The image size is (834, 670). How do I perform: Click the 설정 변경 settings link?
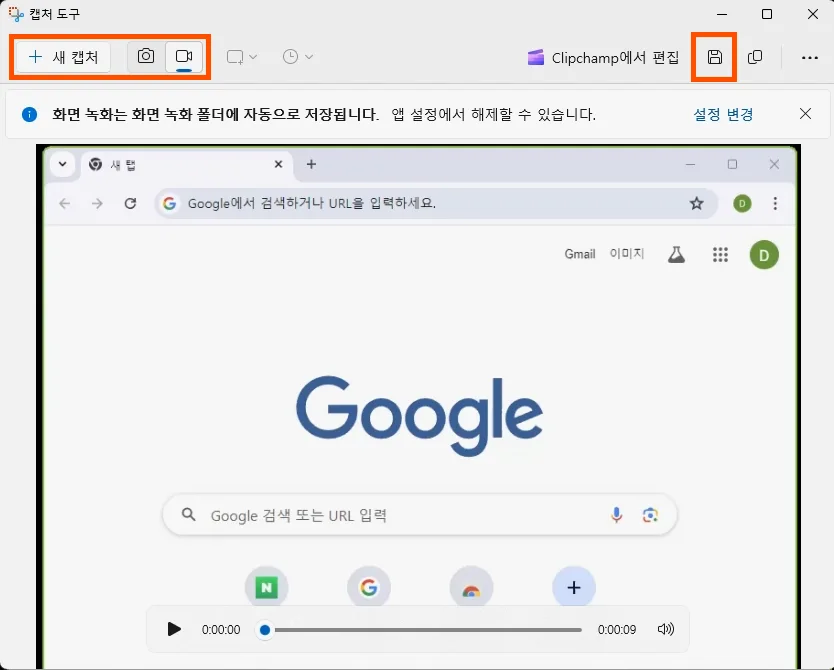coord(723,113)
